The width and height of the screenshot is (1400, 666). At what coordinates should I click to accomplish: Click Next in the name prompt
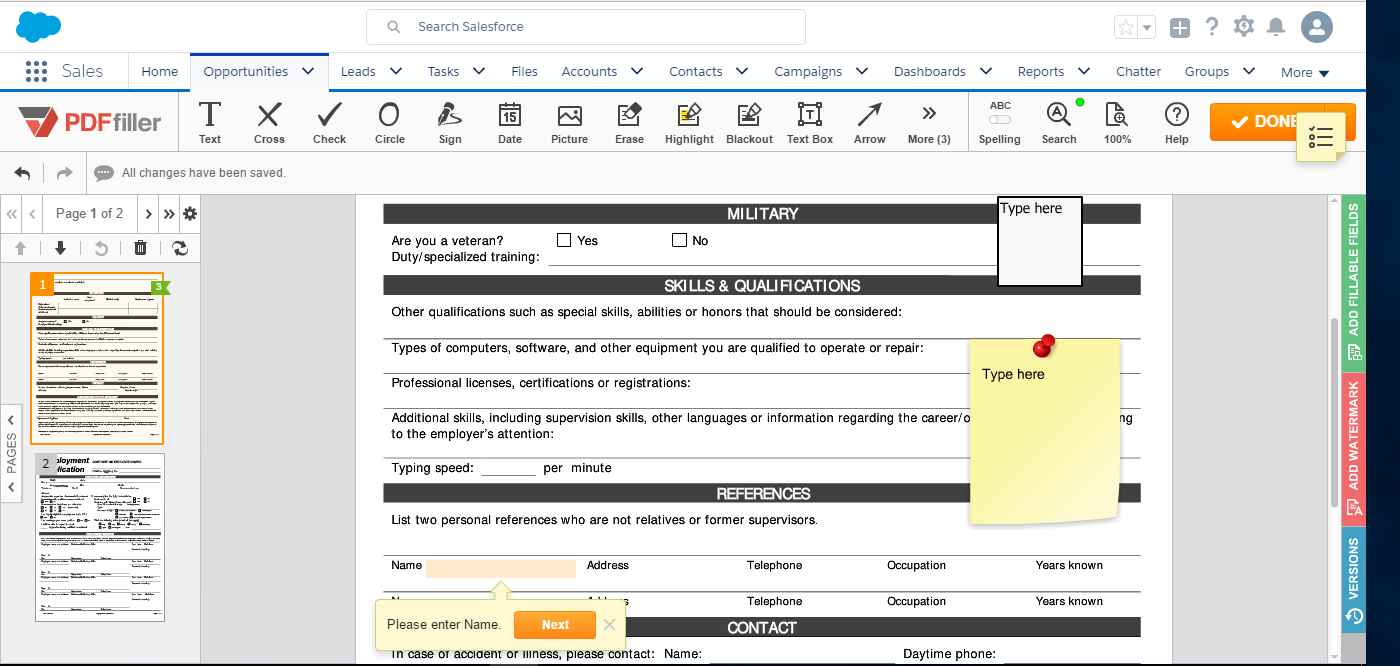pos(555,625)
